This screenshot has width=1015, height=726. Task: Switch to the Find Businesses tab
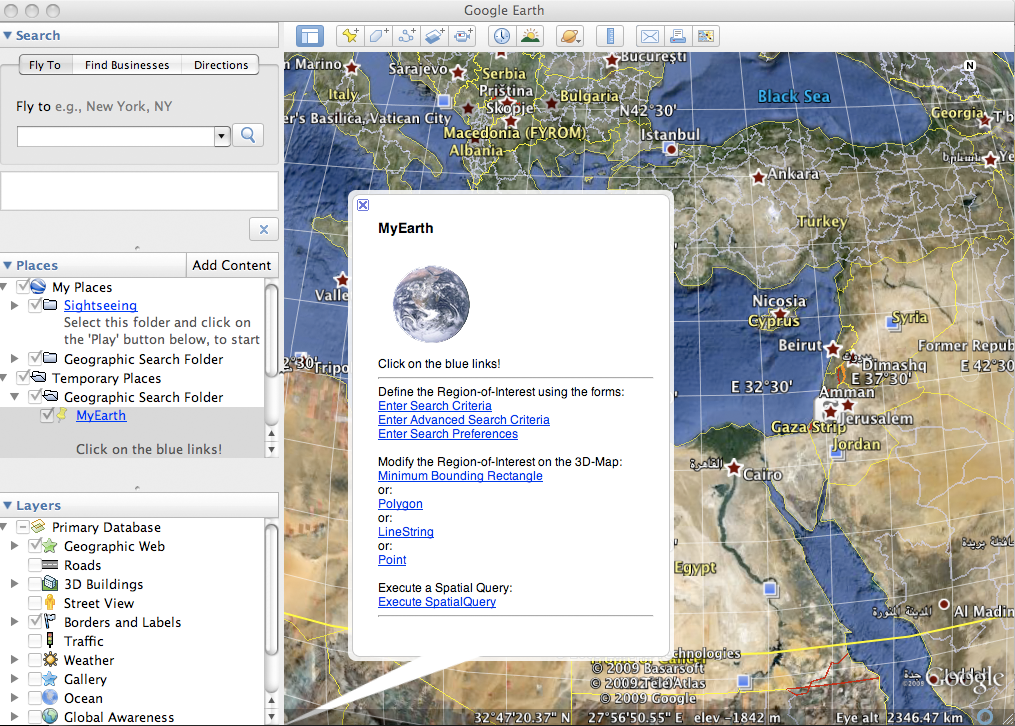pyautogui.click(x=127, y=65)
